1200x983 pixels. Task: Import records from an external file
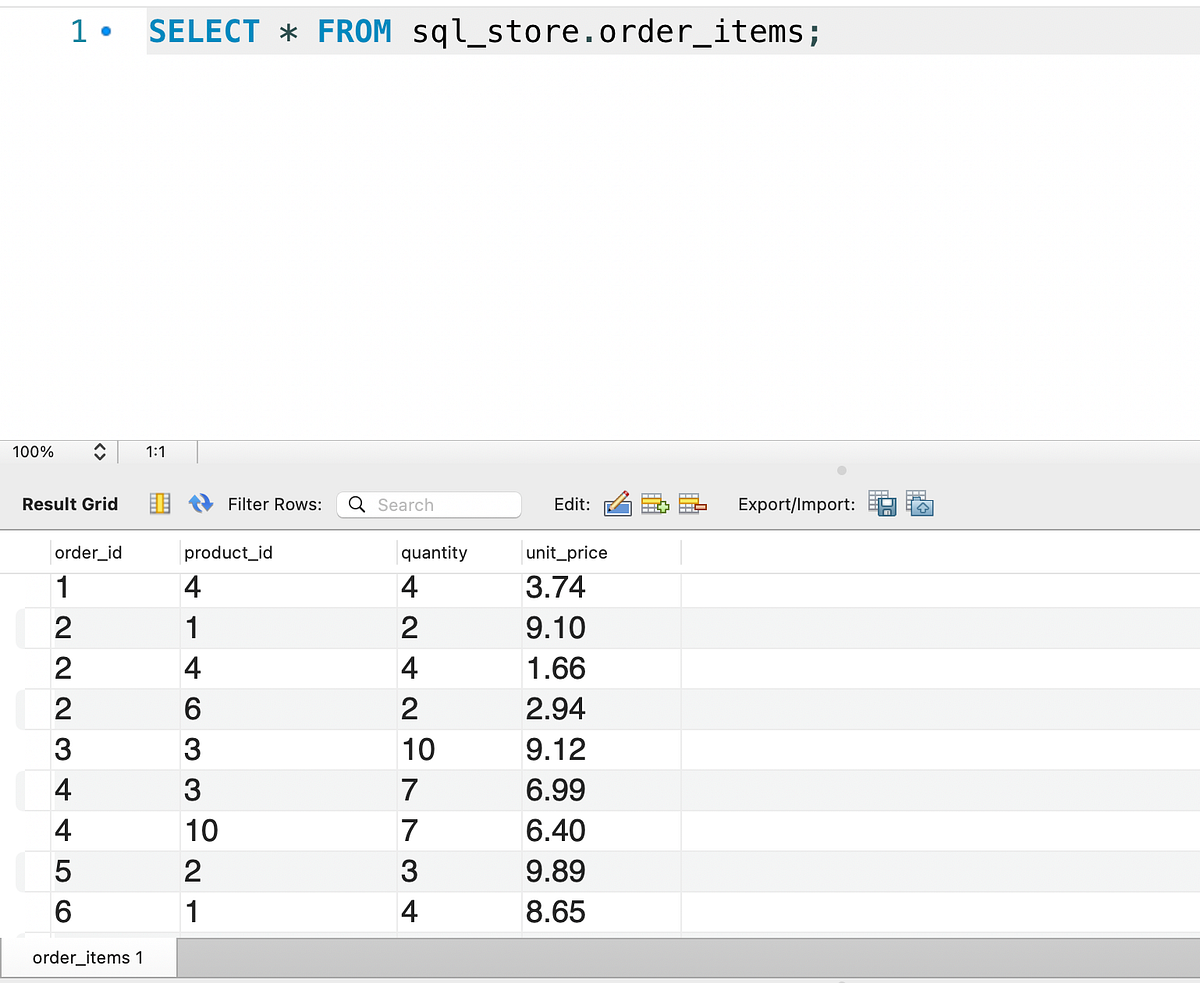pos(920,503)
